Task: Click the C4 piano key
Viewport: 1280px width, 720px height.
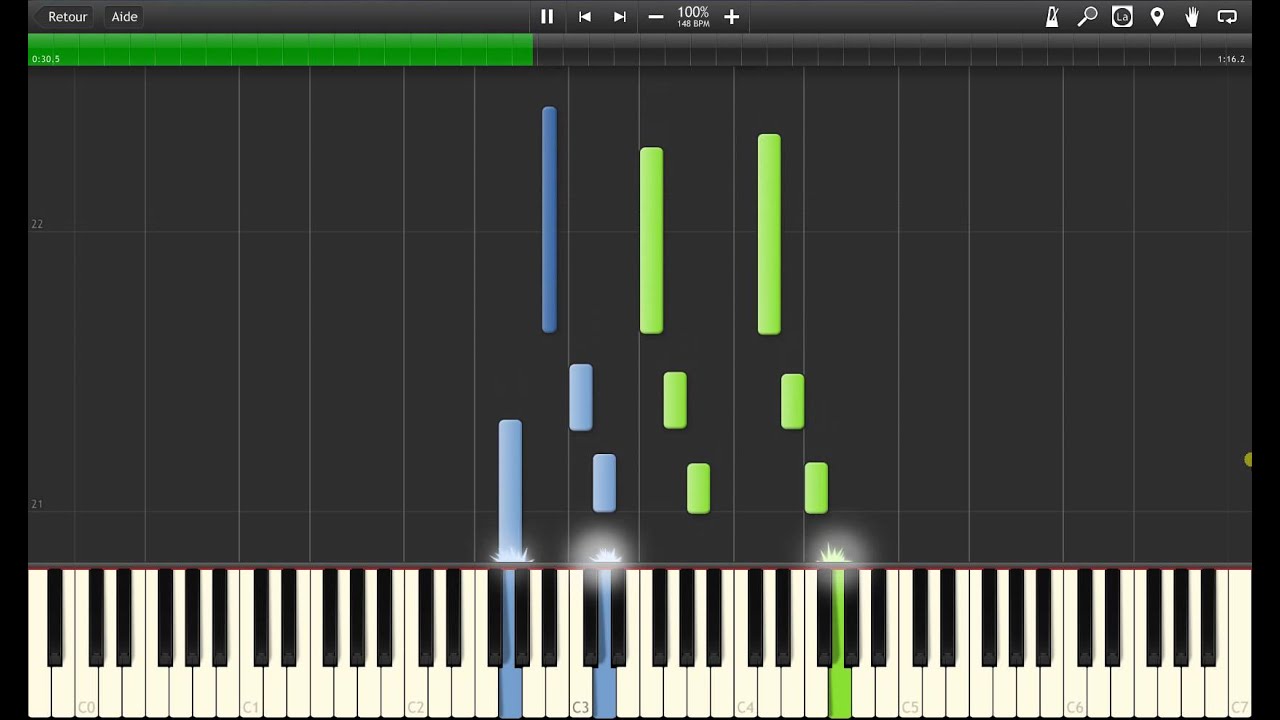Action: tap(745, 690)
